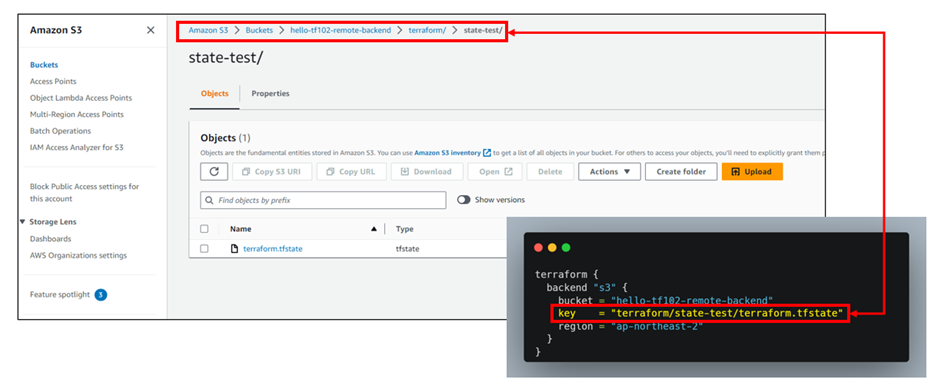Viewport: 941px width, 386px height.
Task: Click the Feature spotlight badge showing 3
Action: [101, 295]
